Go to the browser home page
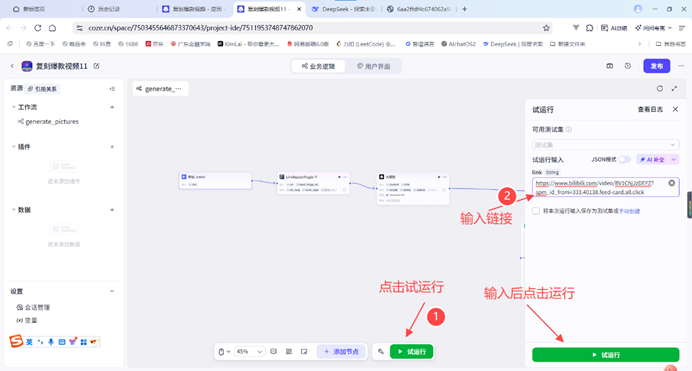The height and width of the screenshot is (371, 692). click(53, 28)
